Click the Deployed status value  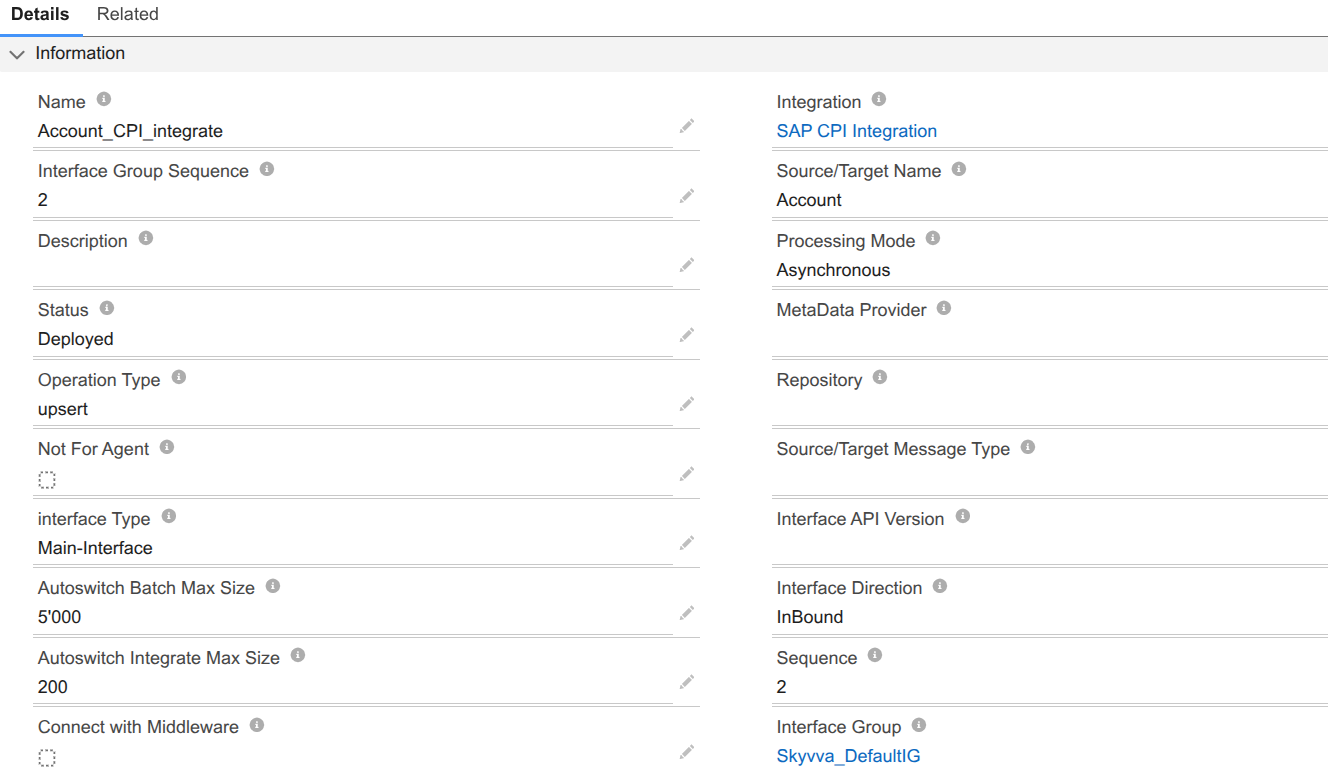(76, 339)
